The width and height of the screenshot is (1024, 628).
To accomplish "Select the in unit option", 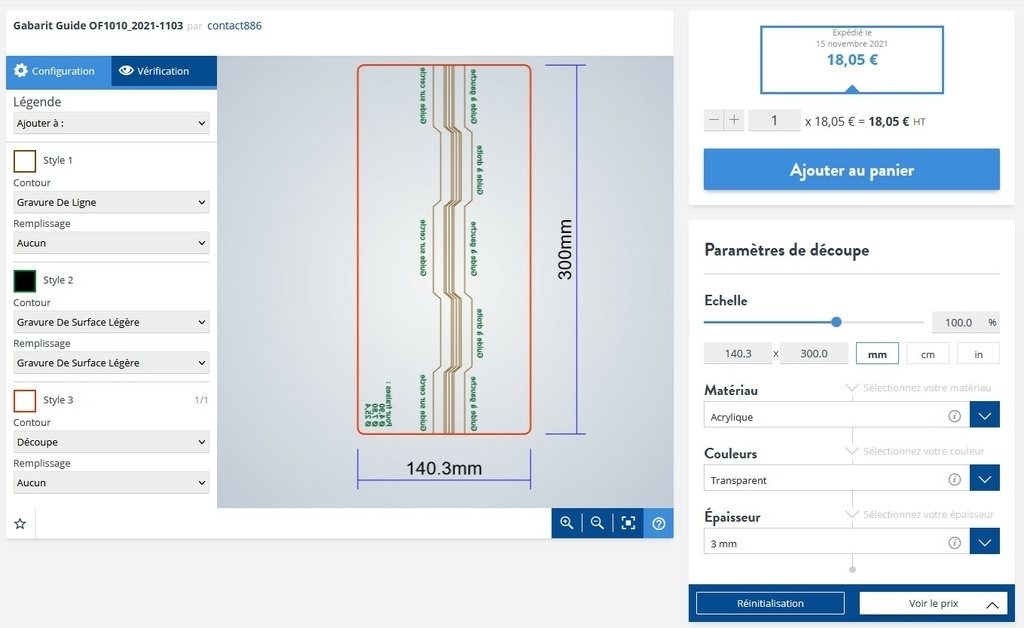I will click(978, 354).
